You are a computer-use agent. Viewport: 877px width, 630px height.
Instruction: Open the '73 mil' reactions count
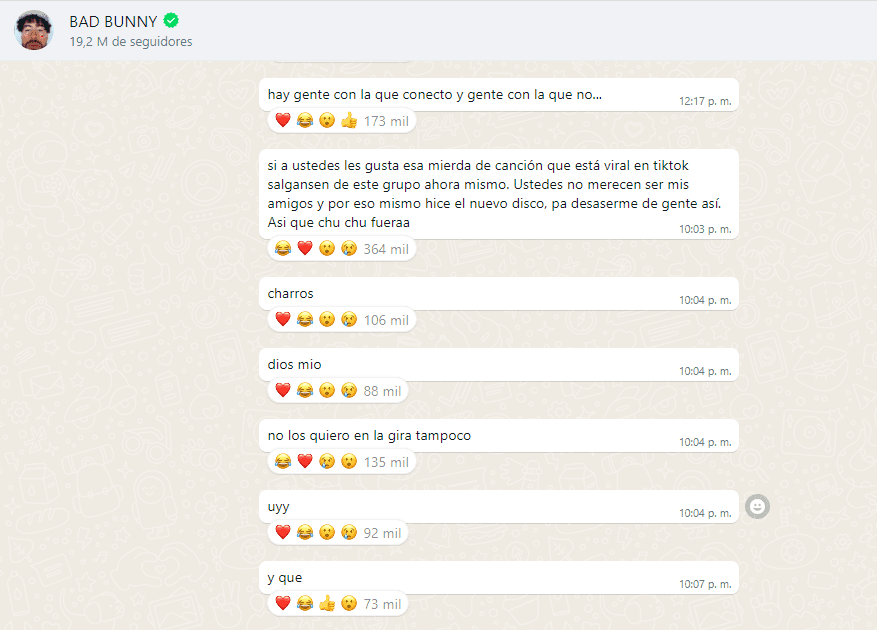pos(382,604)
